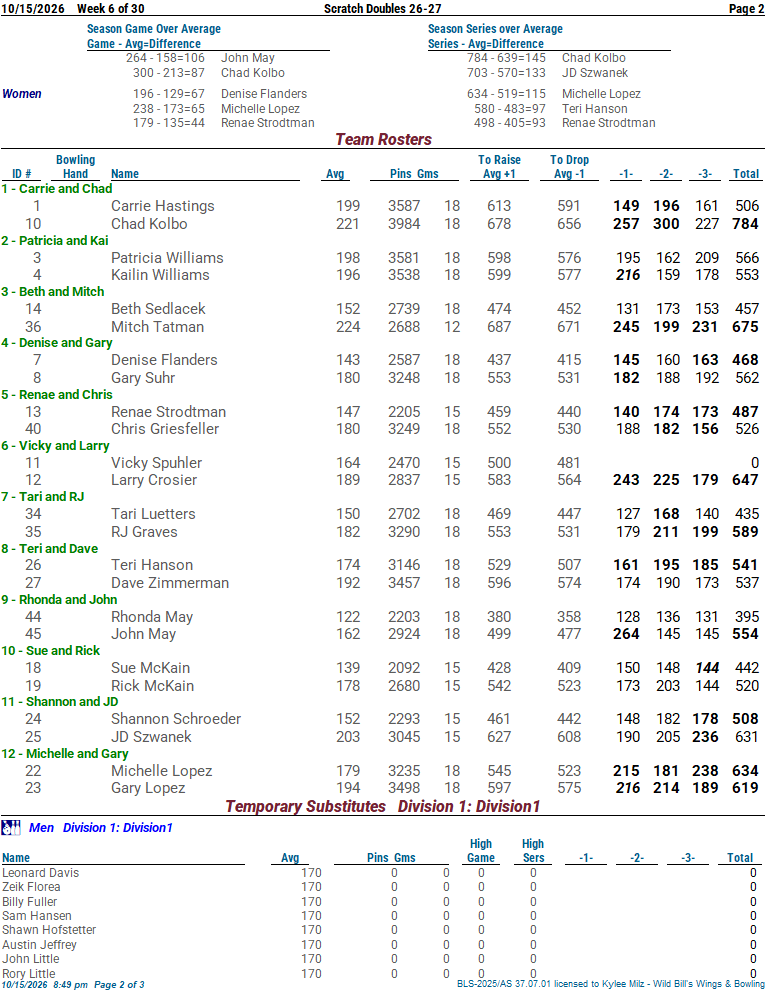
Task: Click the 'Week 6 of 30' header text
Action: [x=111, y=9]
